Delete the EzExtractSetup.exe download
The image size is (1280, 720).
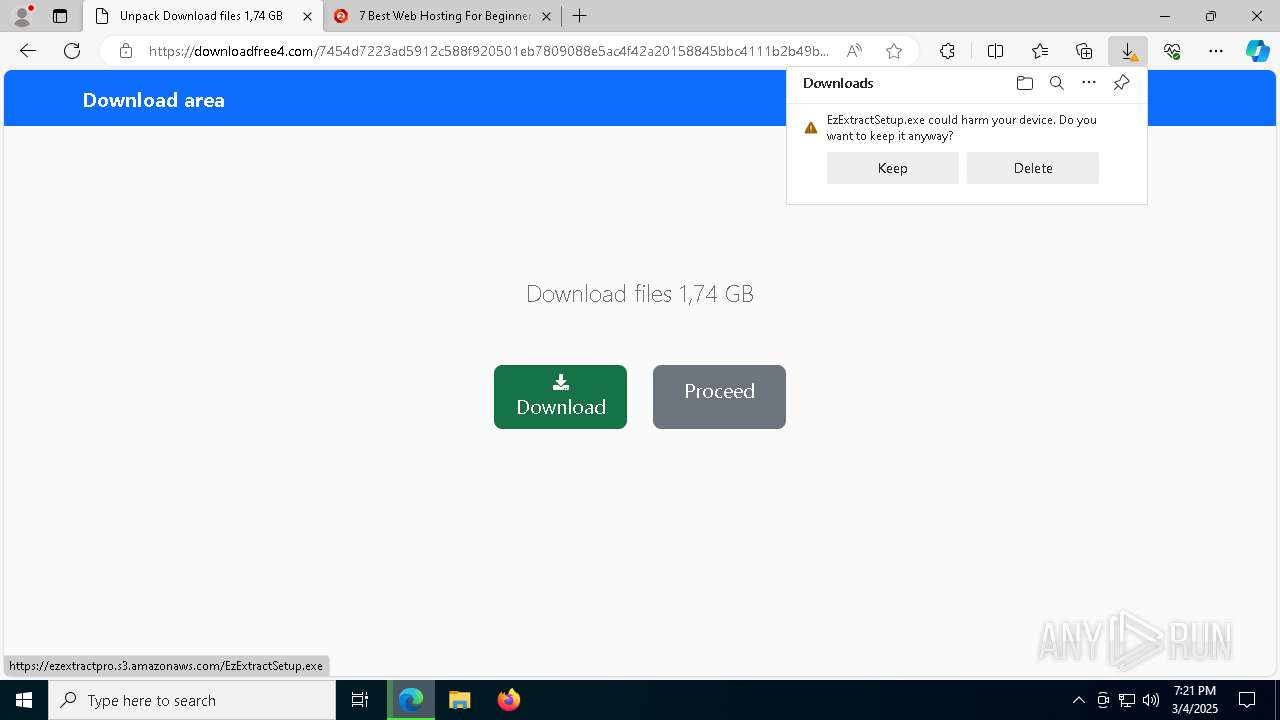pos(1033,168)
